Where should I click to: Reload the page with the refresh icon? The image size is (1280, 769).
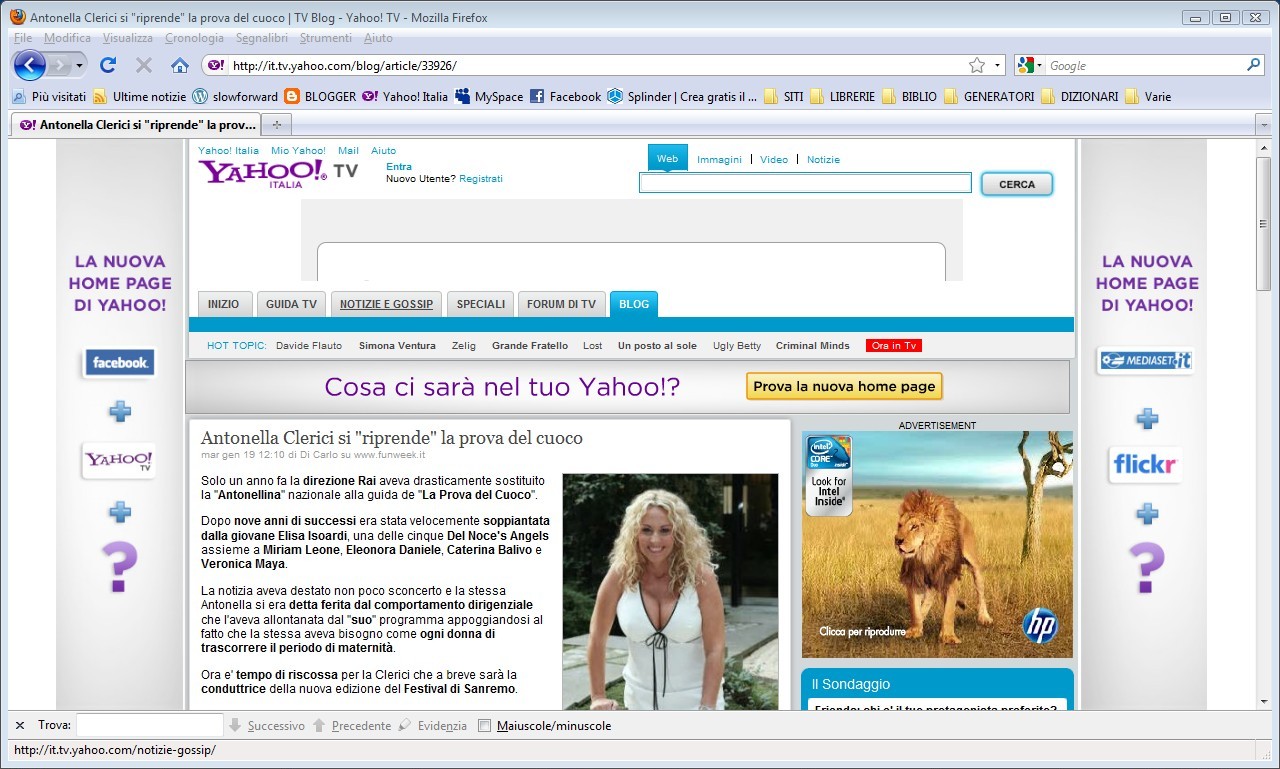[x=108, y=65]
